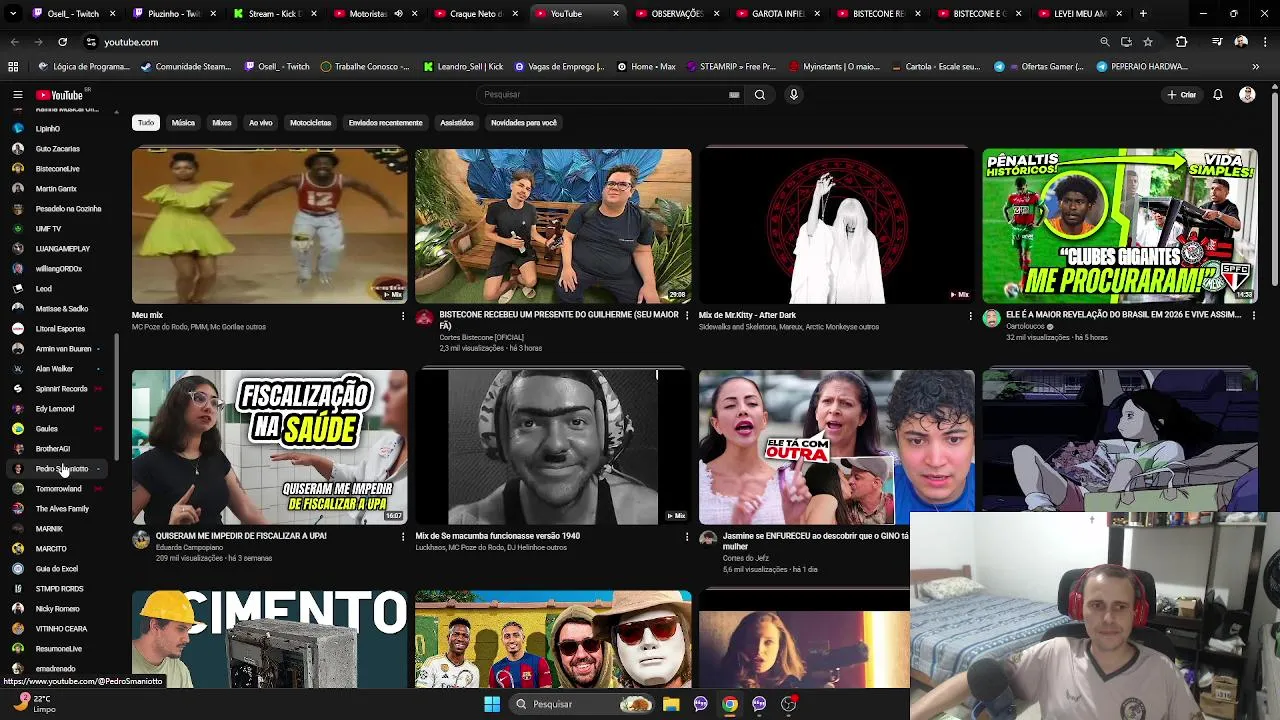Reload the current page
1280x720 pixels.
62,42
